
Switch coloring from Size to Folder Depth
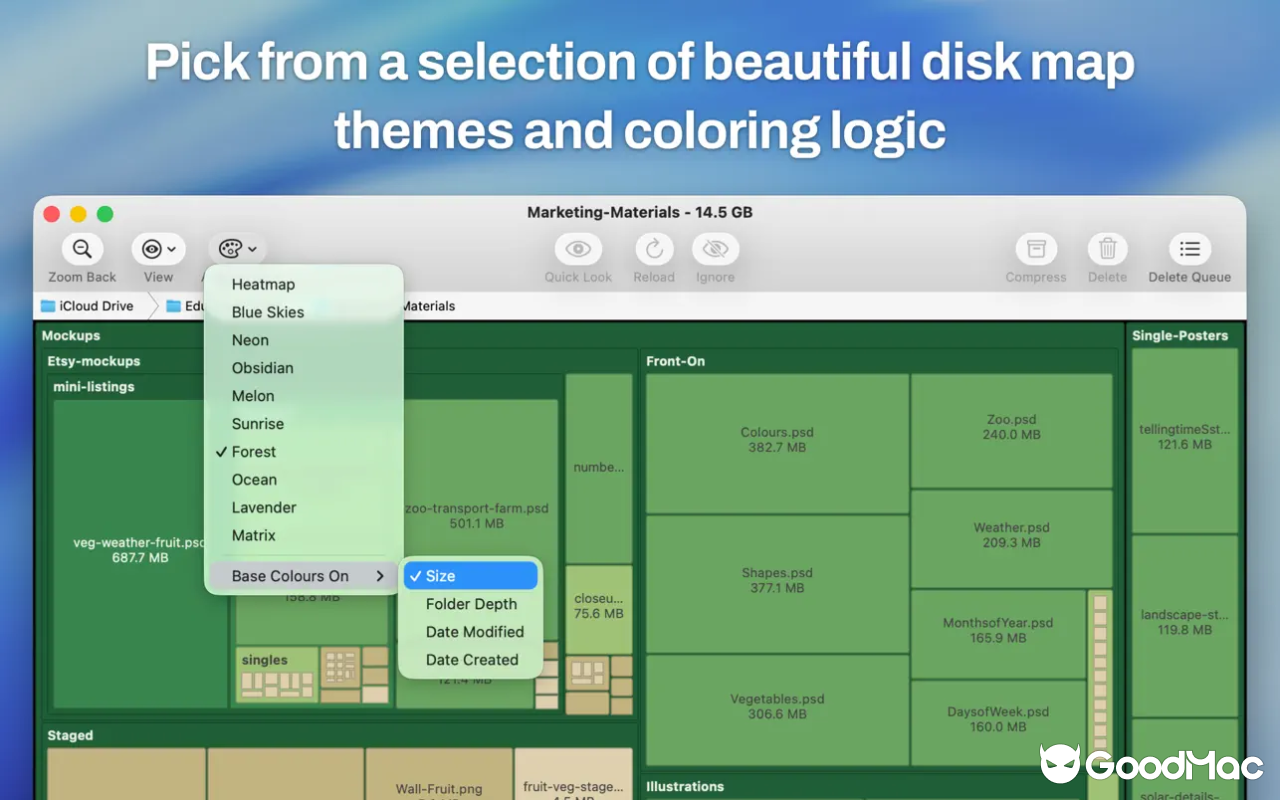(470, 604)
